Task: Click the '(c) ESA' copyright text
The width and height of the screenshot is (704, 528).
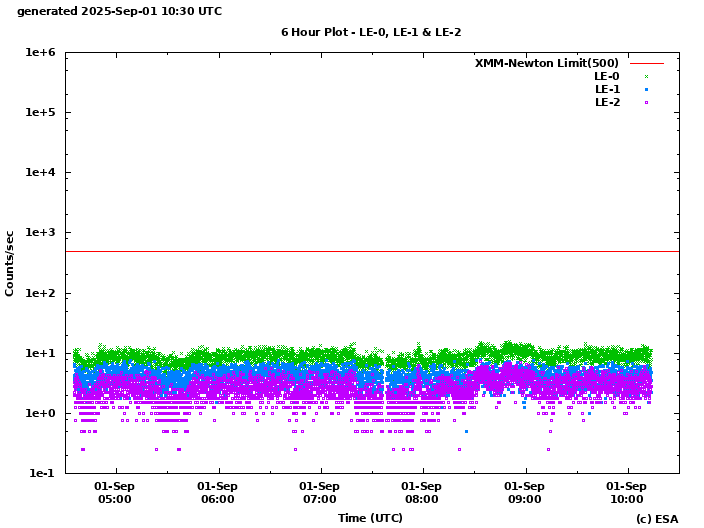Action: coord(657,519)
